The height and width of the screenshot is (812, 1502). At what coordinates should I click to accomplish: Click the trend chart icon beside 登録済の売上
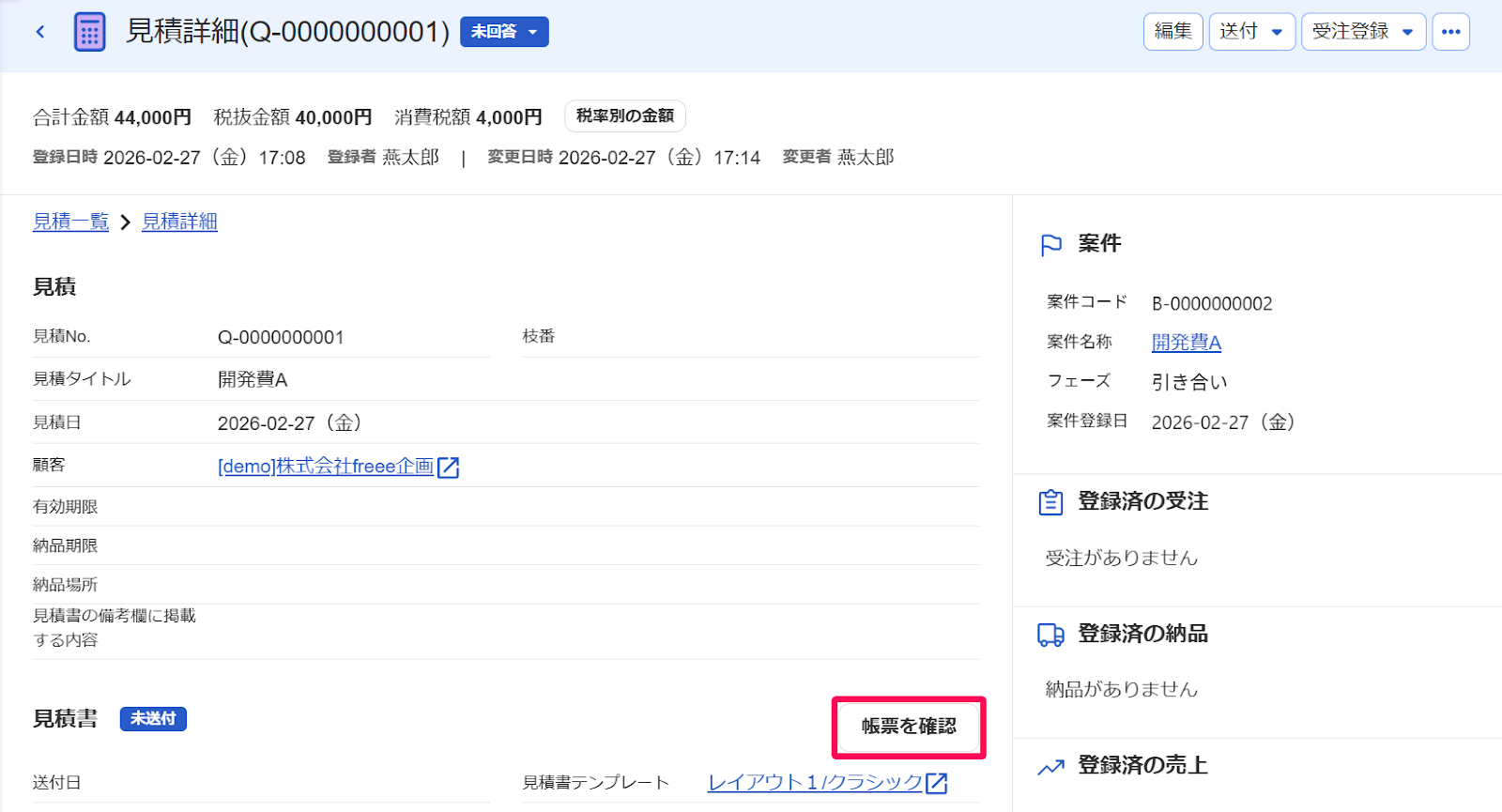1051,767
